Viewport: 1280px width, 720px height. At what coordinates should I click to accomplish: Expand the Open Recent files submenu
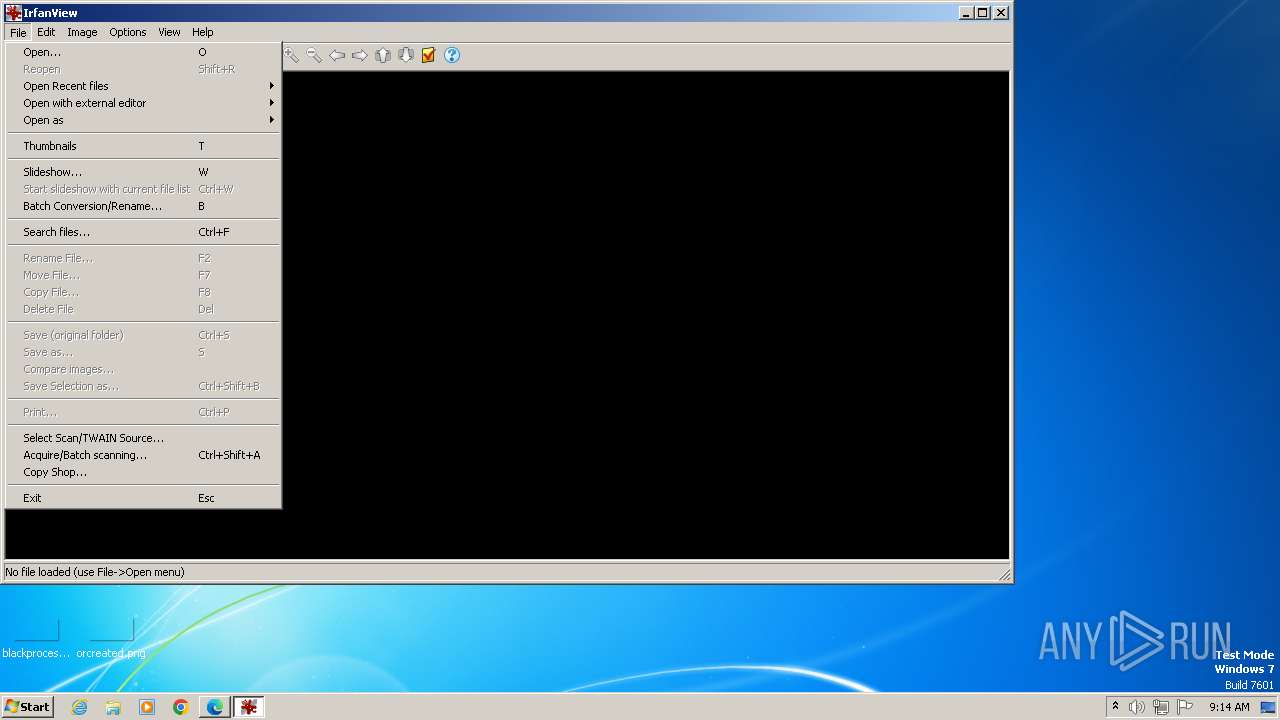pos(143,86)
